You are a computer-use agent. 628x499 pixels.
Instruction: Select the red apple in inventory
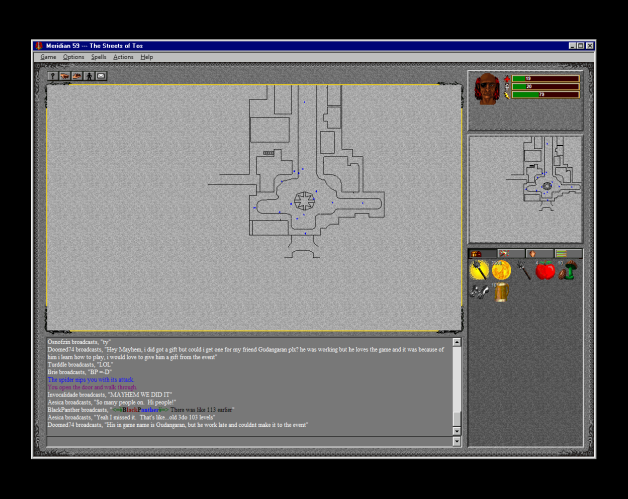tap(545, 271)
